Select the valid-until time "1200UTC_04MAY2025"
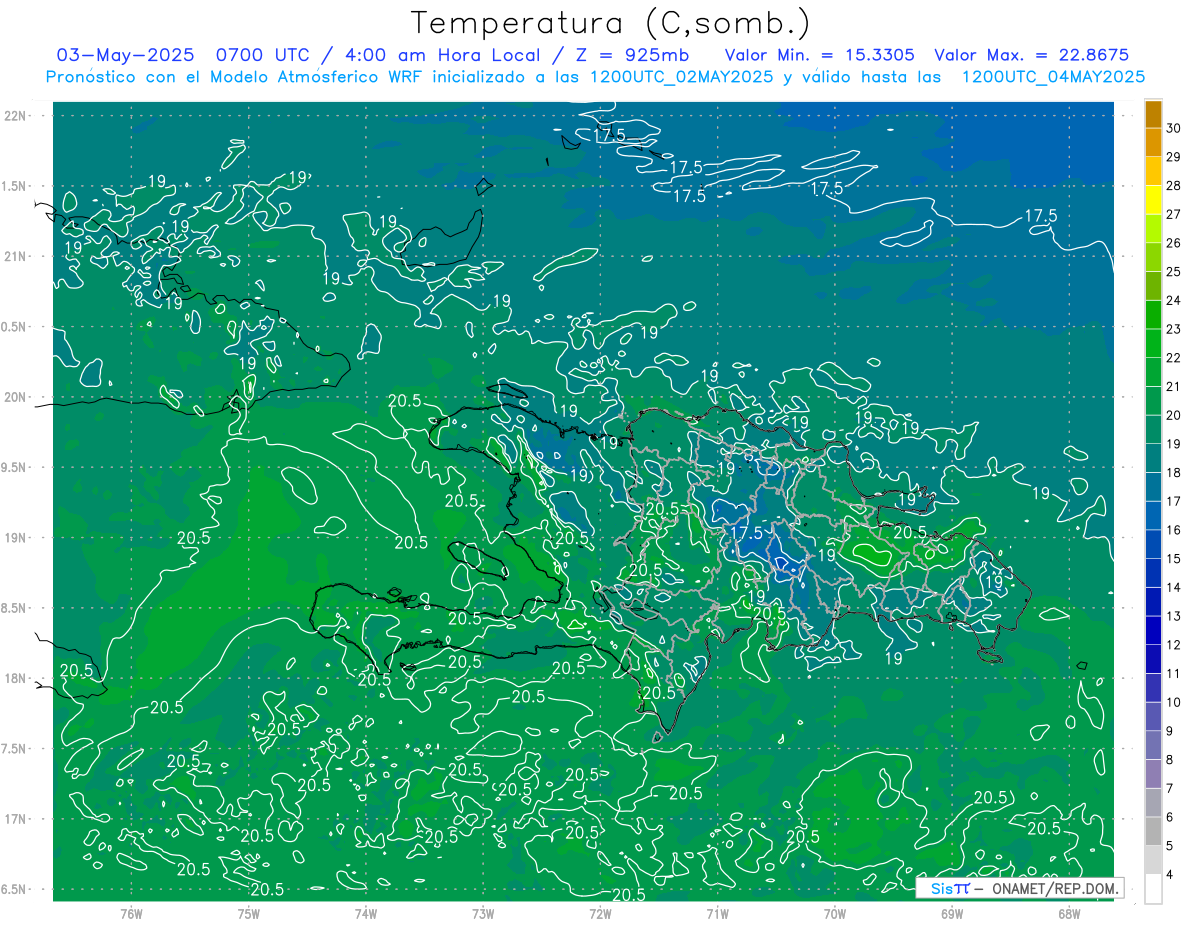Screen dimensions: 1200x927 point(1053,77)
